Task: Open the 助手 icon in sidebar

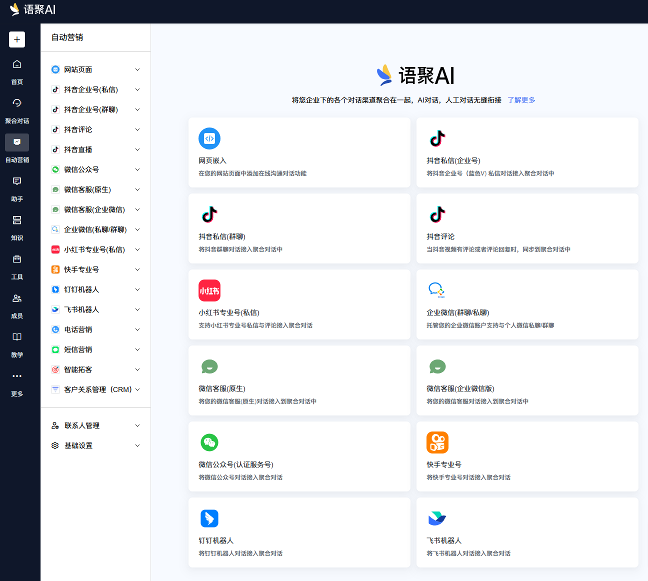Action: 17,181
